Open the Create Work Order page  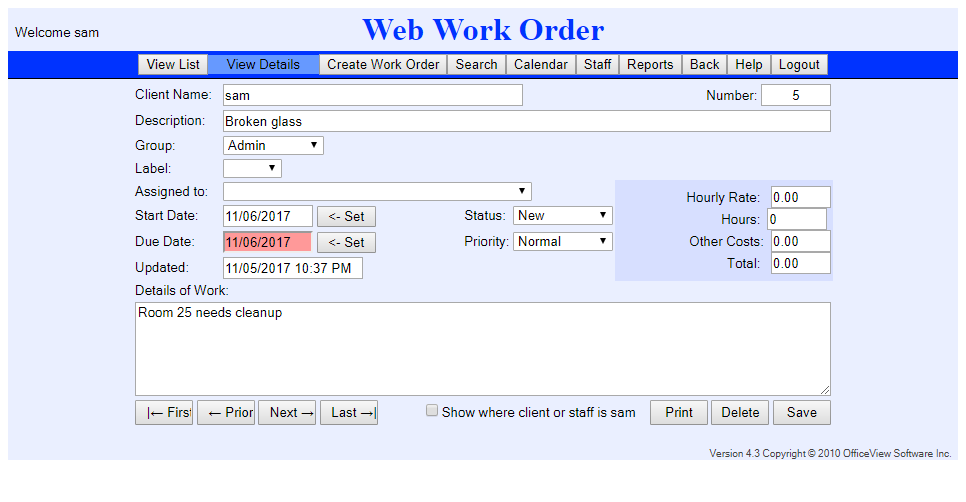[383, 64]
